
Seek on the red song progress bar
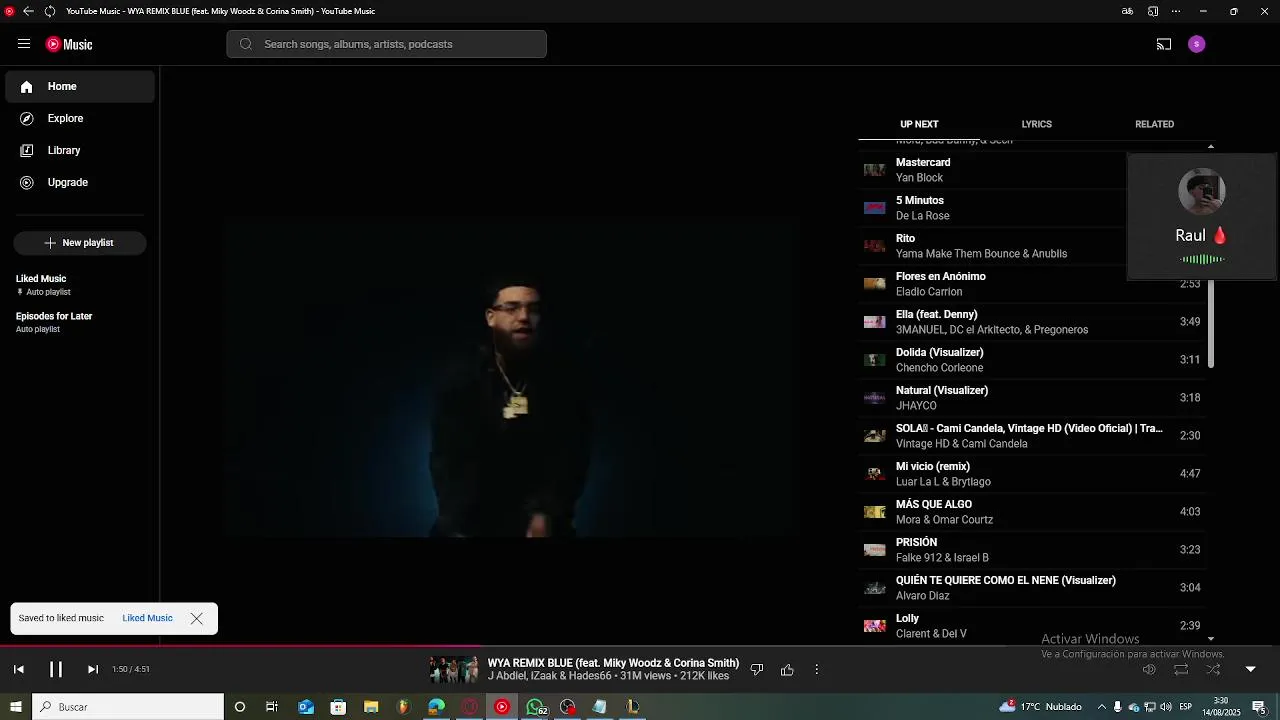(x=640, y=646)
